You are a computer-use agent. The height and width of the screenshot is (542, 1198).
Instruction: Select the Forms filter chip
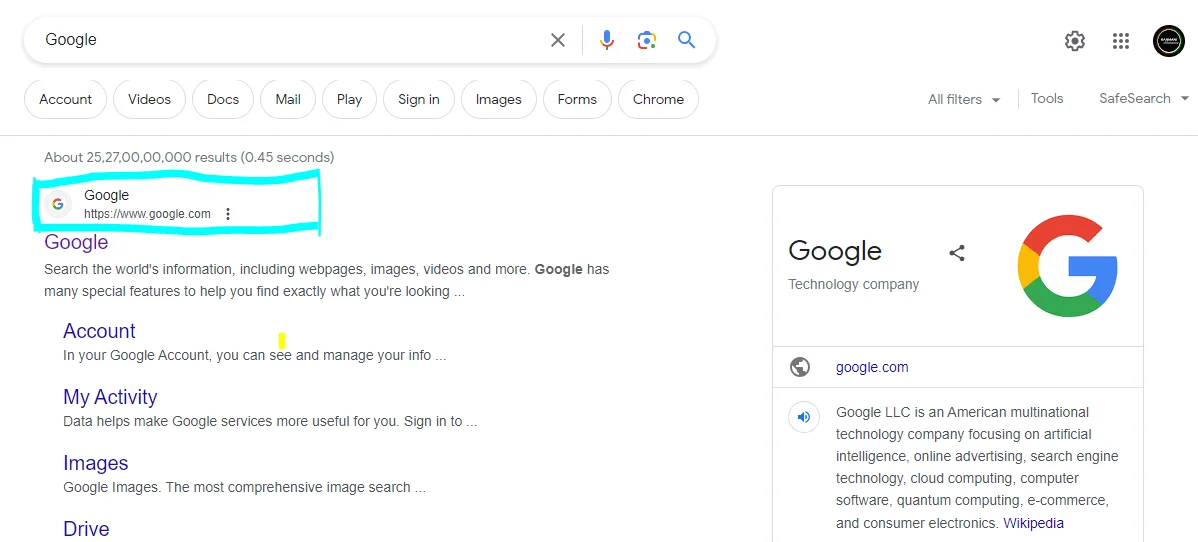(577, 99)
